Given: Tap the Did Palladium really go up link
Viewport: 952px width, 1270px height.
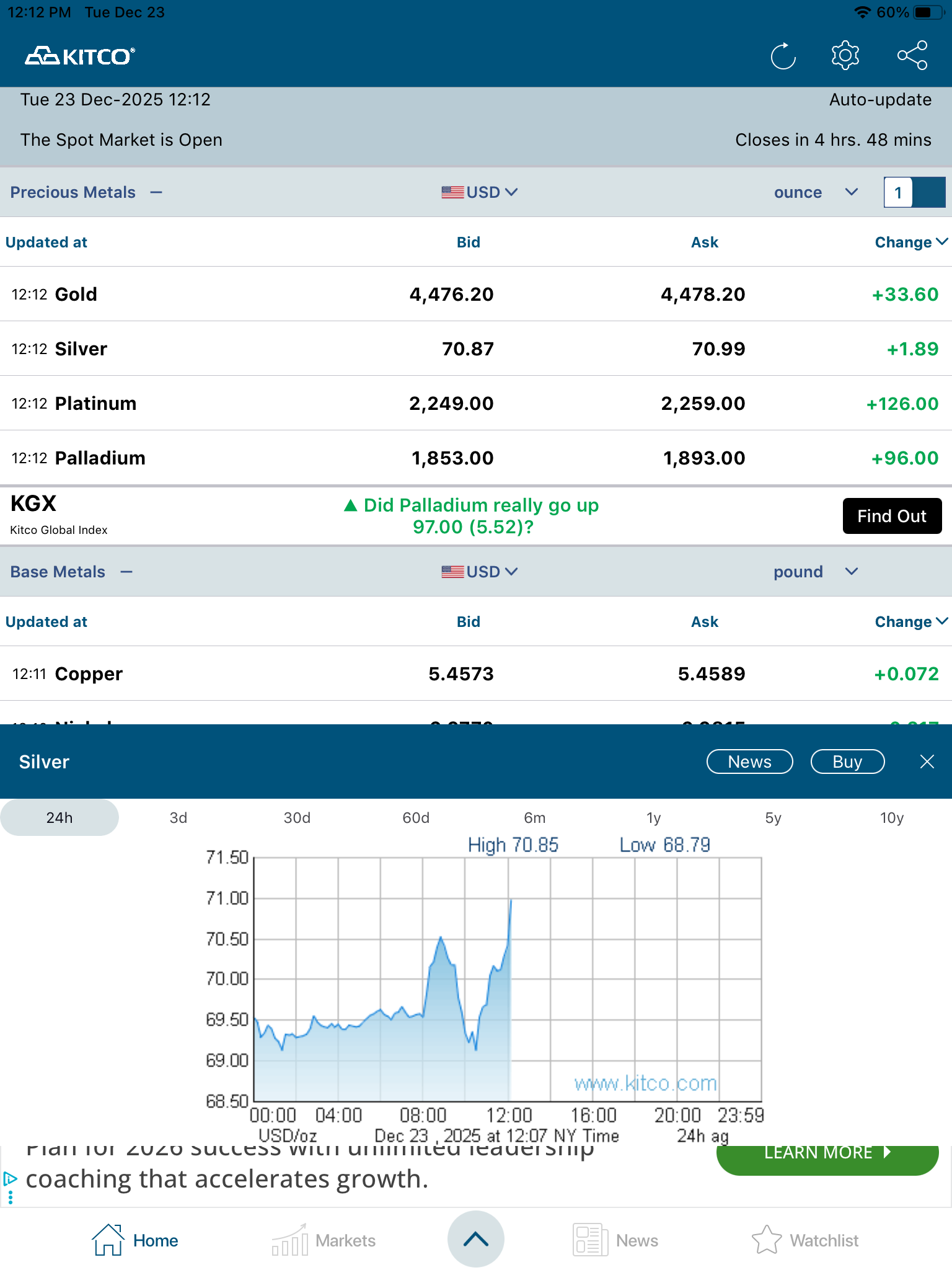Looking at the screenshot, I should click(x=472, y=516).
